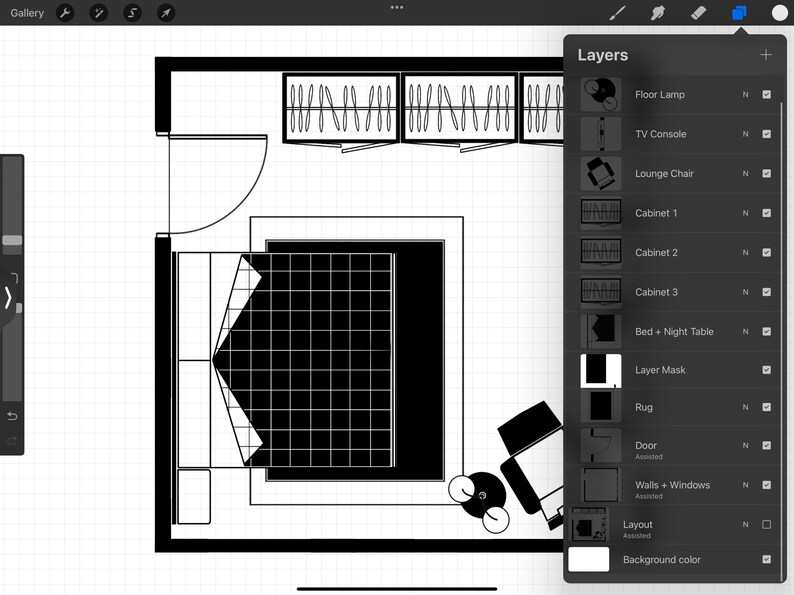Open blend mode N for Floor Lamp
The width and height of the screenshot is (794, 595).
click(745, 94)
